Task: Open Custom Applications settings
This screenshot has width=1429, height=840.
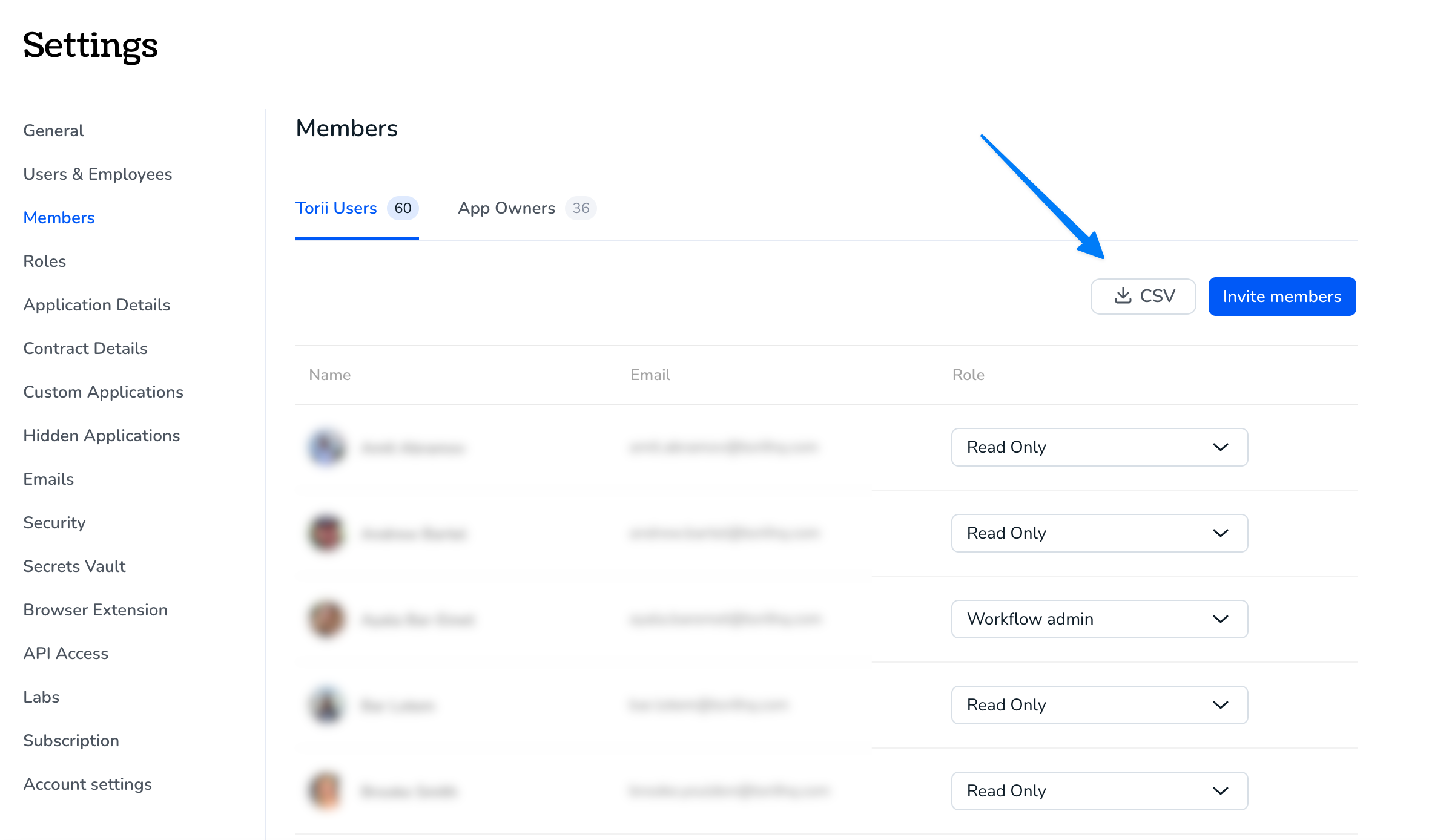Action: (x=103, y=392)
